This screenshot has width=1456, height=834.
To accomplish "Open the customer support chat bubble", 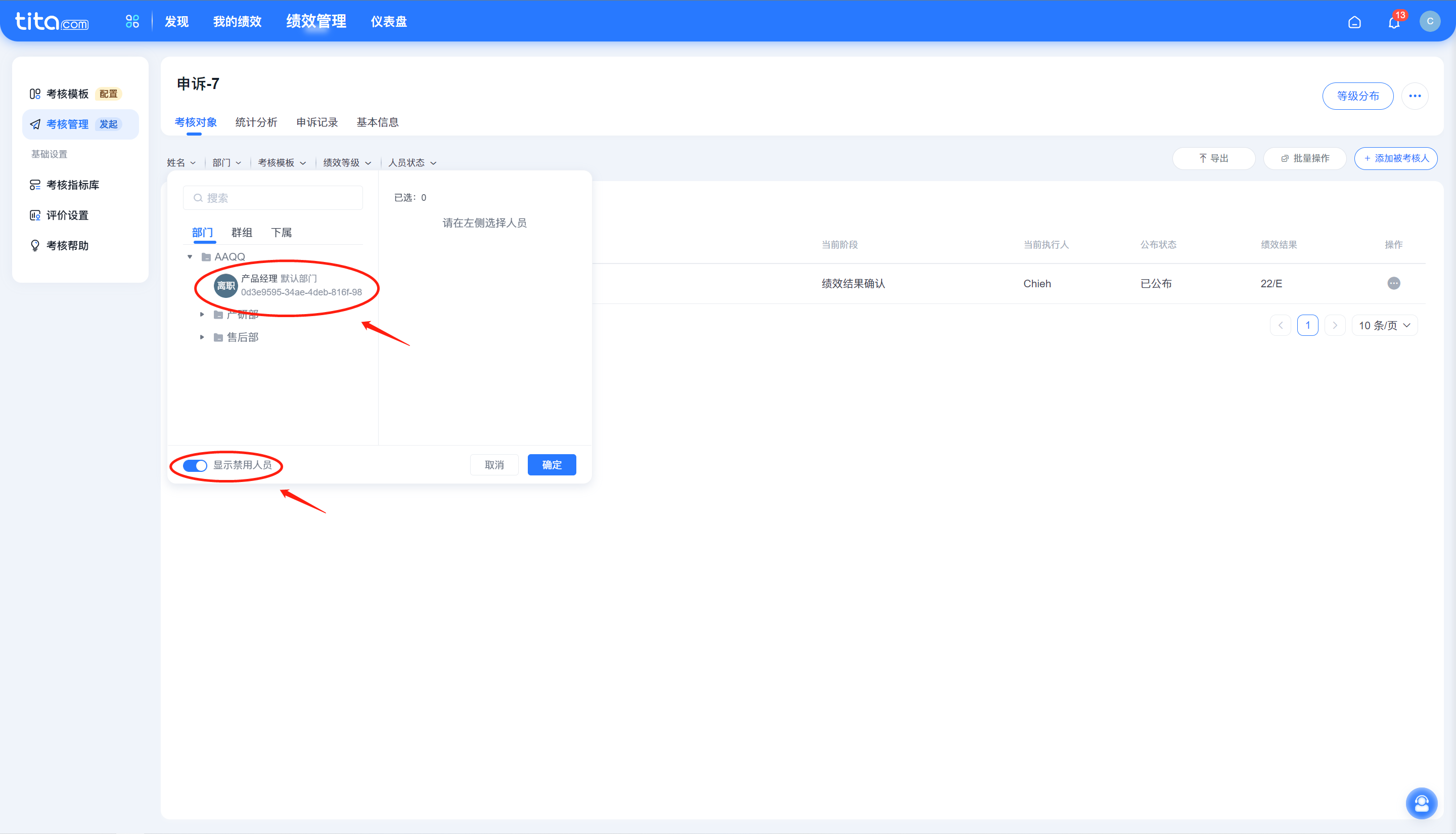I will [x=1421, y=804].
